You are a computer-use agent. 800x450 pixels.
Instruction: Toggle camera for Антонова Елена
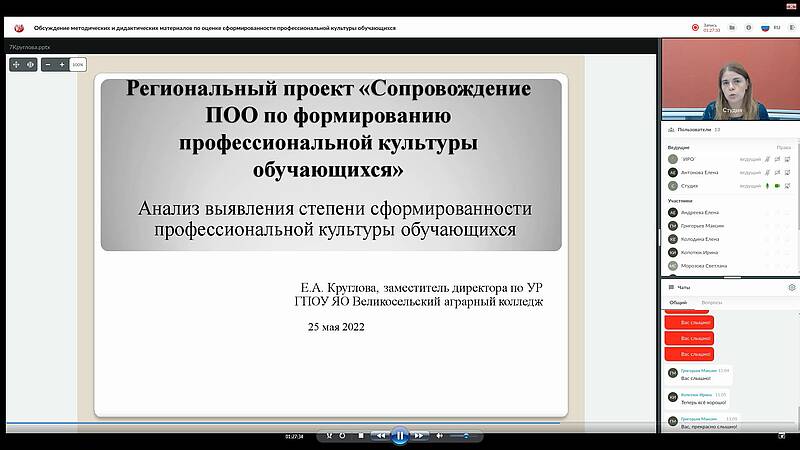pos(777,173)
